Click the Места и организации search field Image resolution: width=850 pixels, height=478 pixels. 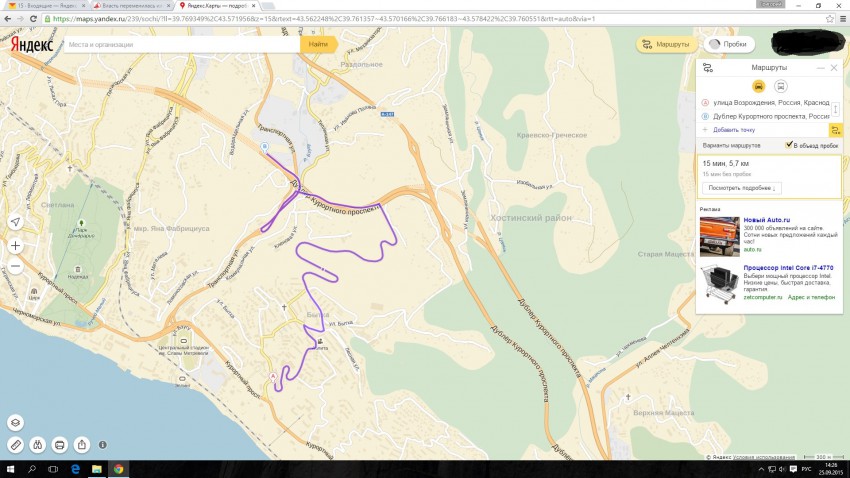click(180, 45)
